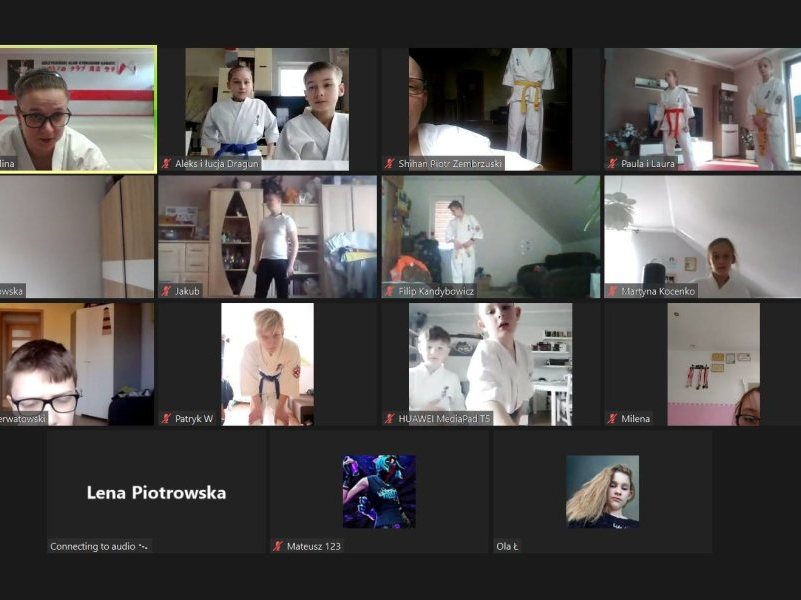Click muted mic icon beside Martyna Kocenko
801x600 pixels.
pos(612,291)
